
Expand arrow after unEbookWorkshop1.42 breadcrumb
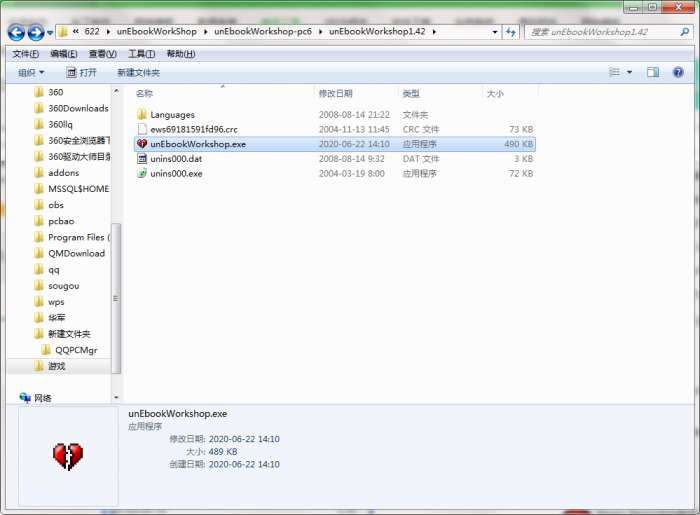click(x=434, y=32)
